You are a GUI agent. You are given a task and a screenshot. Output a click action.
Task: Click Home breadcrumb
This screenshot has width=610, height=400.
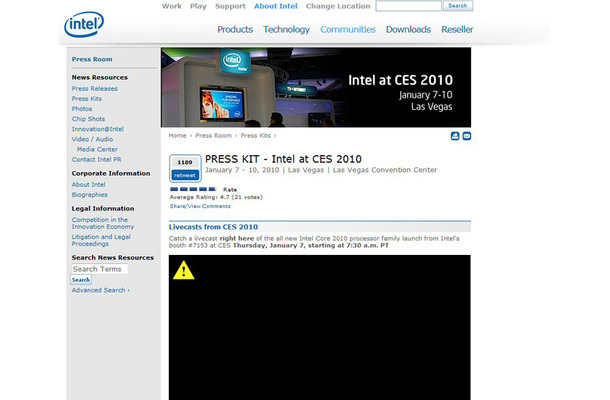point(177,135)
